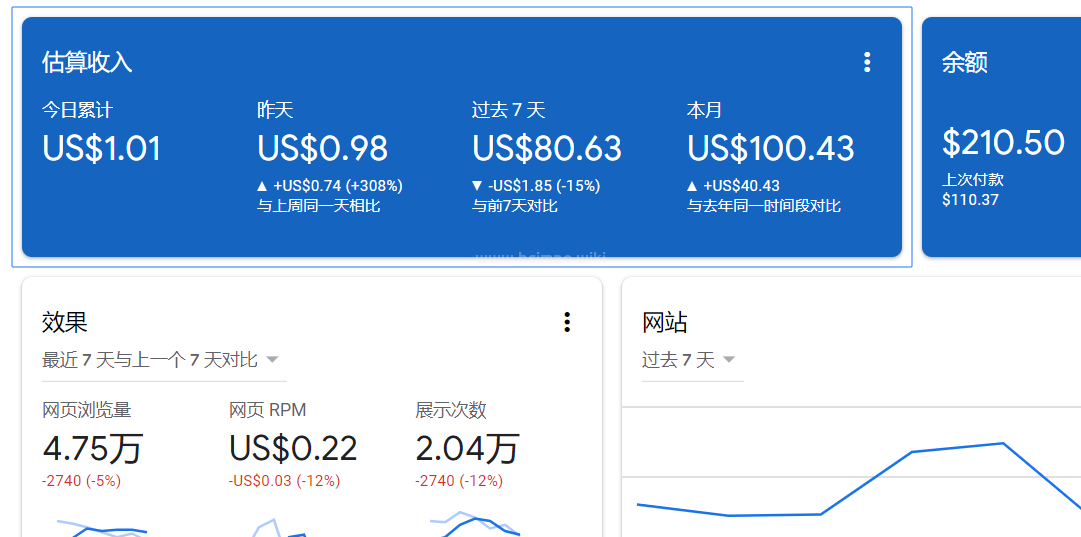Open the 估算收入 card three-dot menu

coord(866,62)
